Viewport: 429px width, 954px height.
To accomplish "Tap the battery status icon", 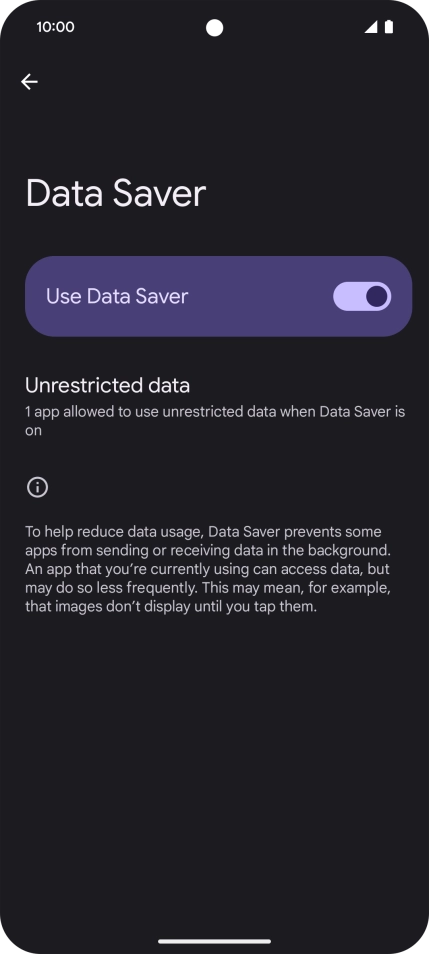I will (389, 27).
